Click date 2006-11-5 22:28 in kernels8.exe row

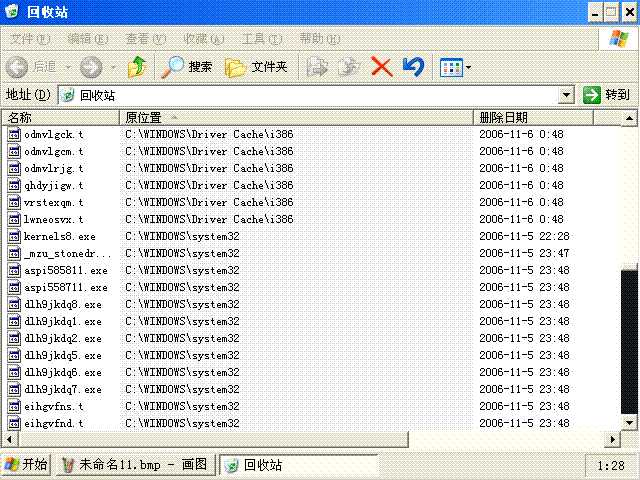point(524,236)
